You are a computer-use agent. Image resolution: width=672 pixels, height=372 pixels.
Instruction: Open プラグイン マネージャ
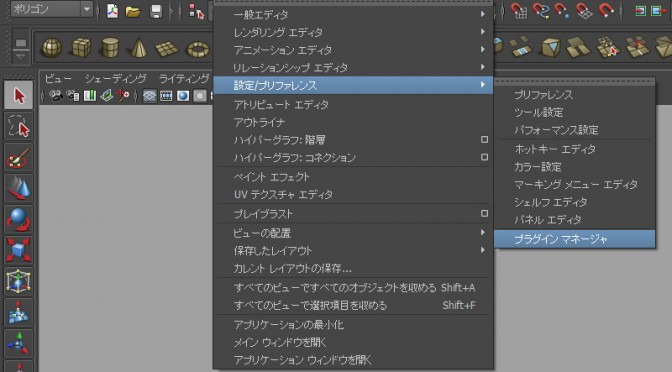pos(574,239)
